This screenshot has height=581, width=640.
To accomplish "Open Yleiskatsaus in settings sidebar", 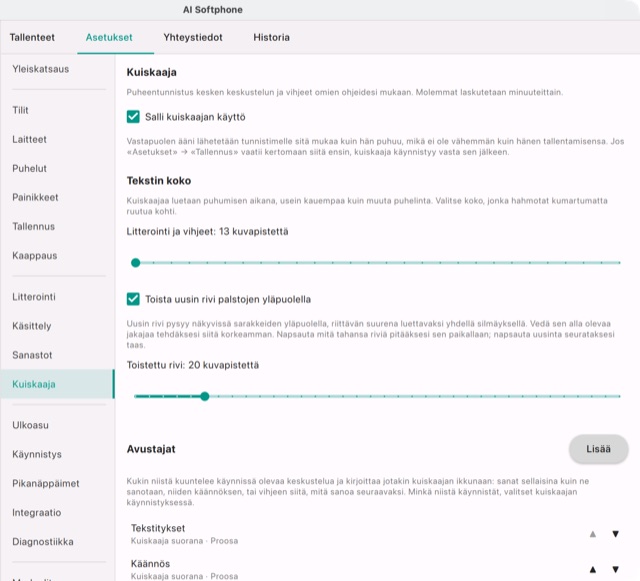I will pos(57,69).
